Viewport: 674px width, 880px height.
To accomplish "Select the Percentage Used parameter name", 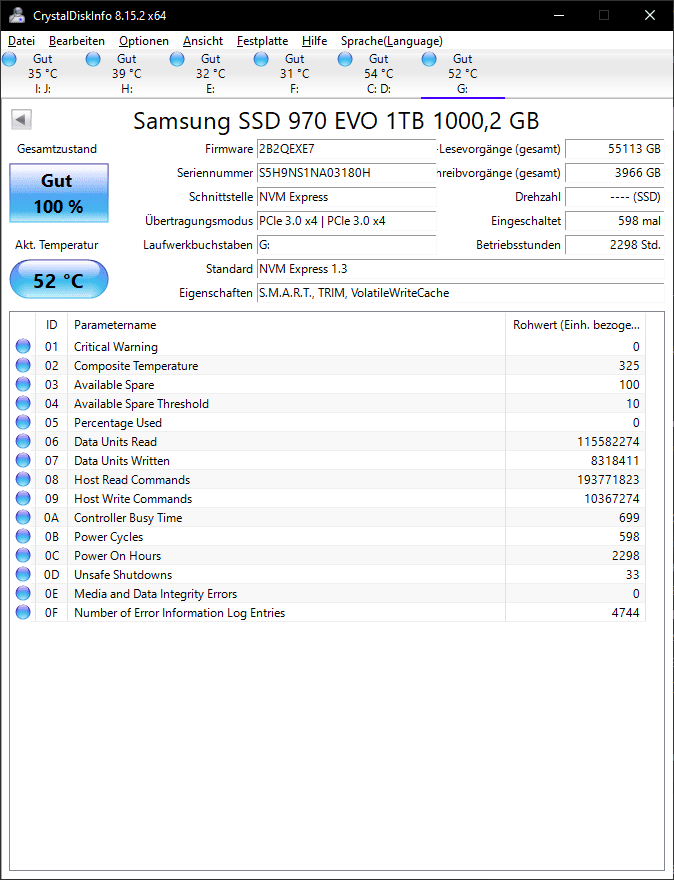I will tap(118, 423).
